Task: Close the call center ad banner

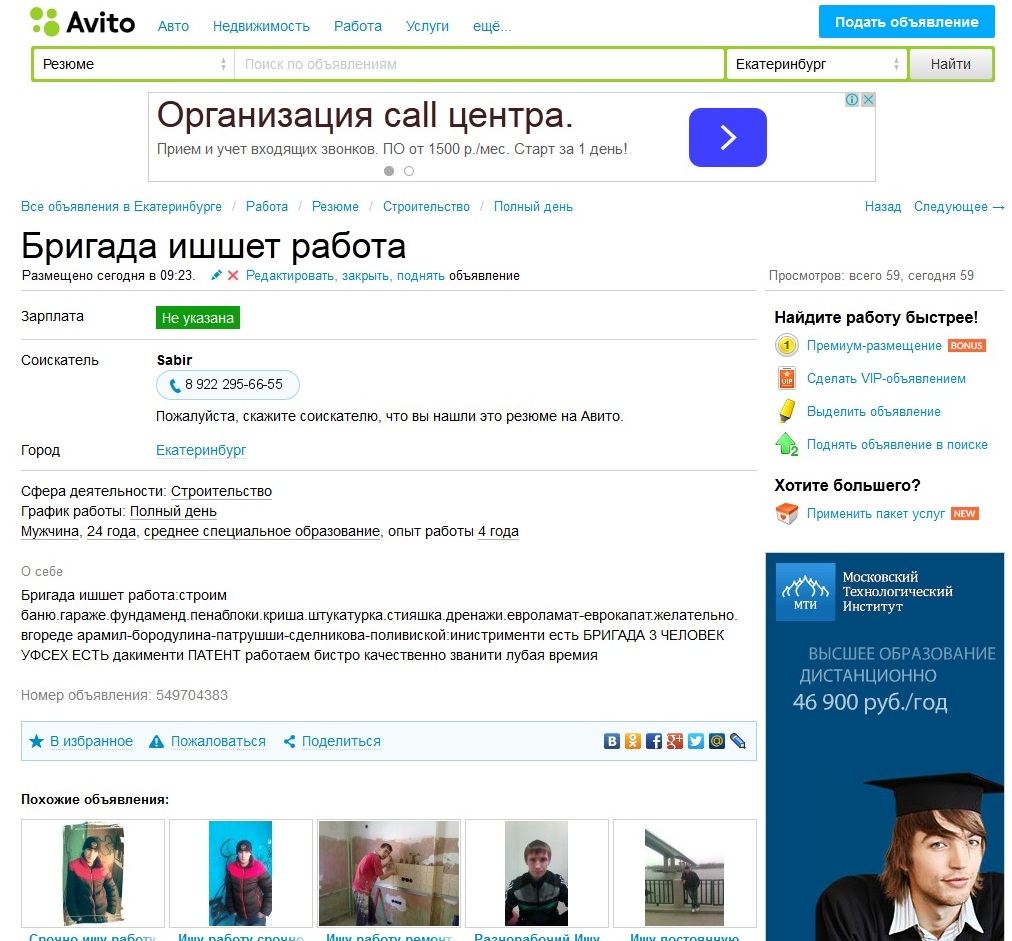Action: point(868,99)
